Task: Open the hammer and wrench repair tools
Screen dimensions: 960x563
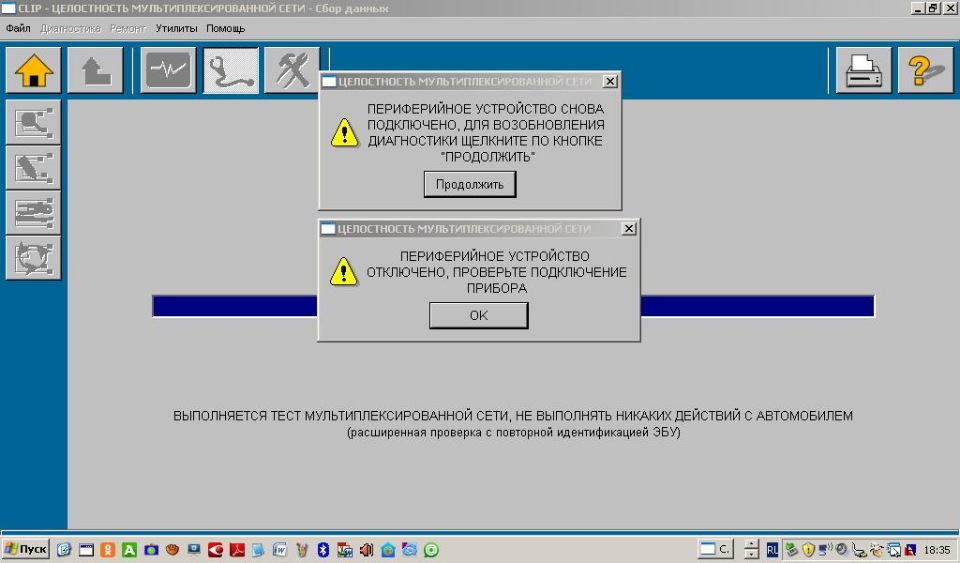Action: [x=292, y=71]
